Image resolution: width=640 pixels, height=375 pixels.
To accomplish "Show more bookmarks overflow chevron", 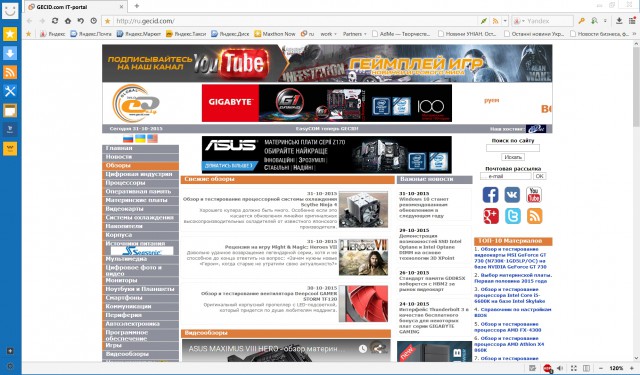I will coord(634,34).
